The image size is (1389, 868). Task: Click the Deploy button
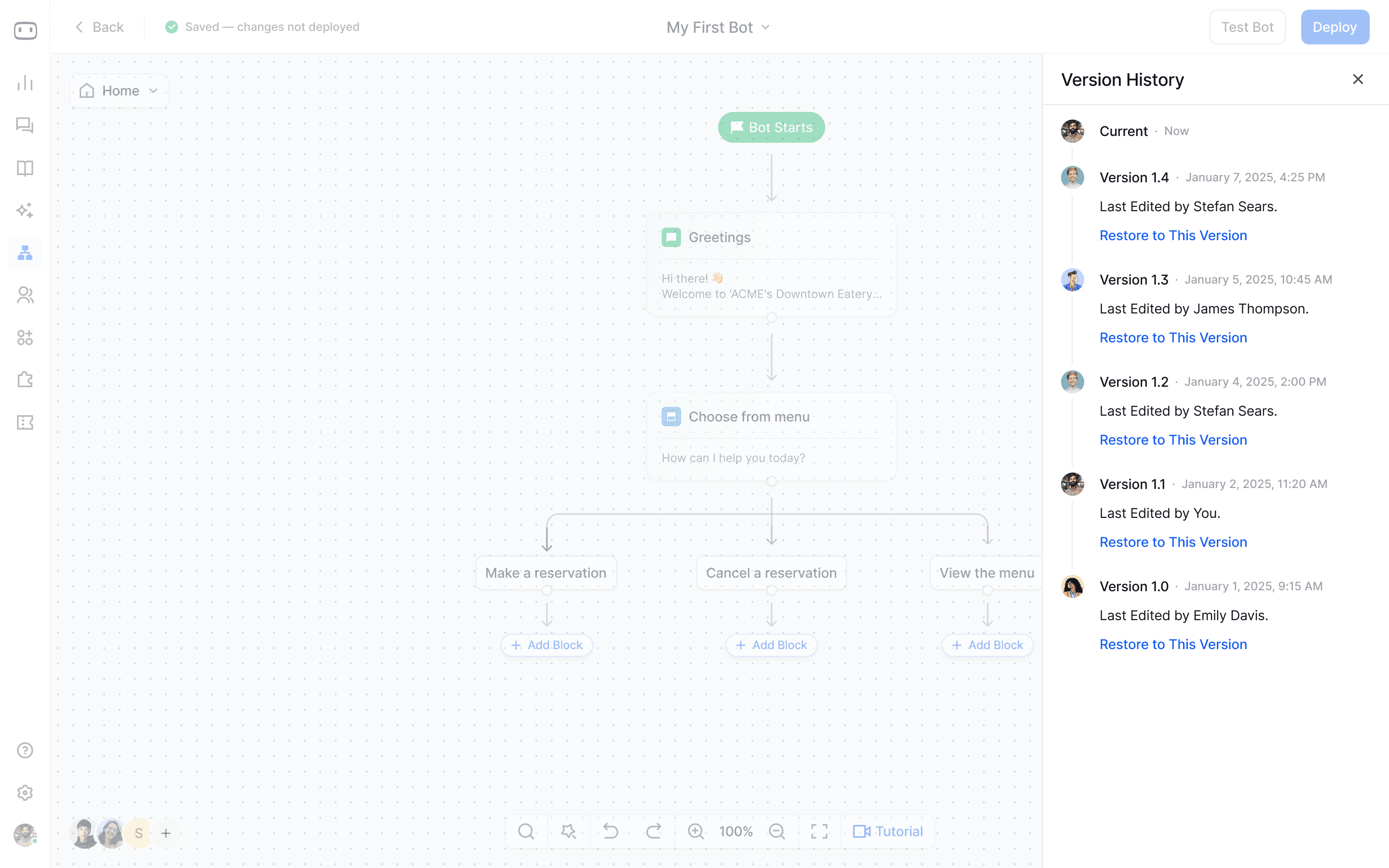(x=1335, y=27)
